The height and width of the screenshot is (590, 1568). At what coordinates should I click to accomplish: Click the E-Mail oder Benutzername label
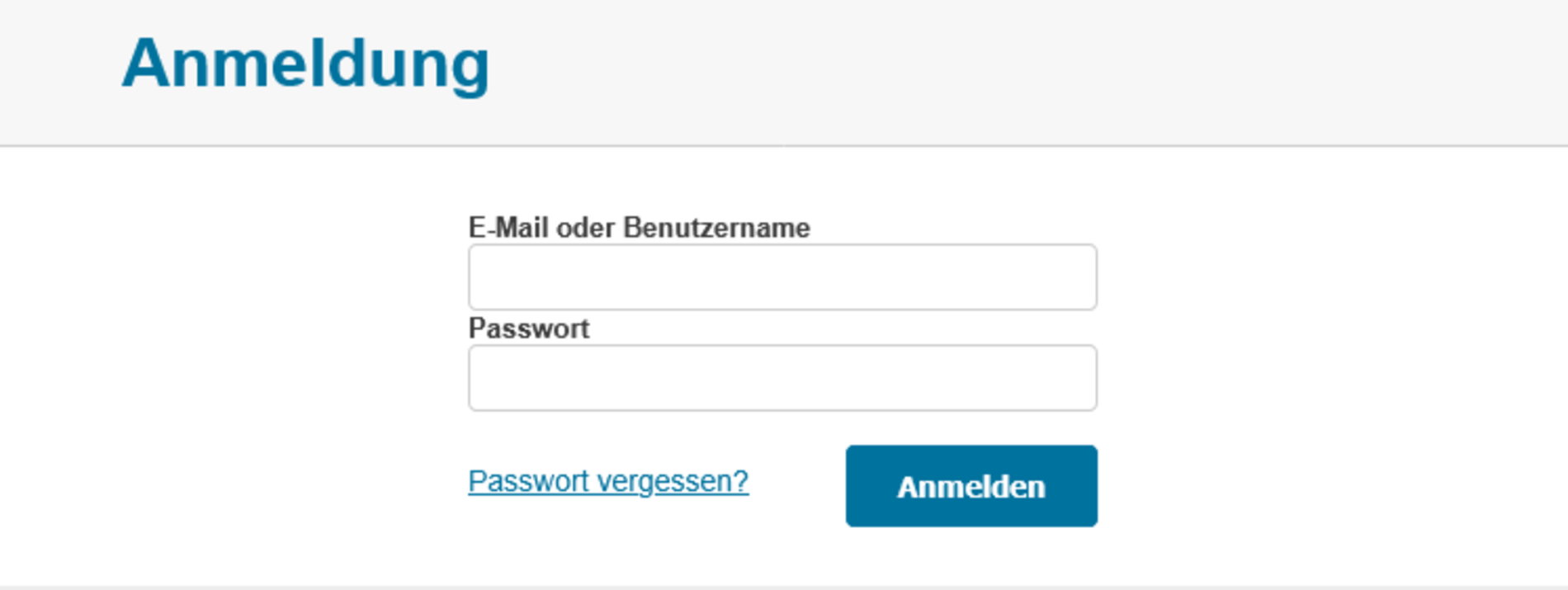[640, 227]
